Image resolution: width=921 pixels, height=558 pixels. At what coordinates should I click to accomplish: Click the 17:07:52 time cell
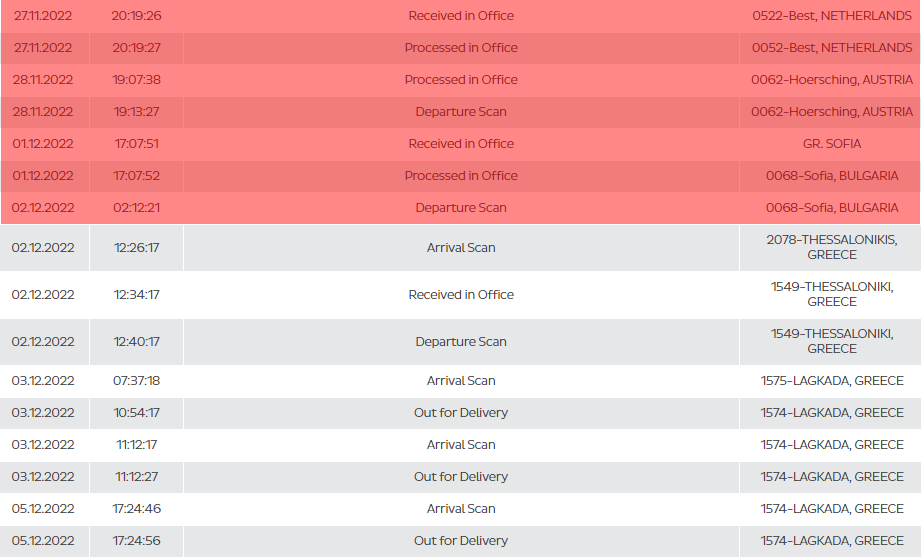136,176
